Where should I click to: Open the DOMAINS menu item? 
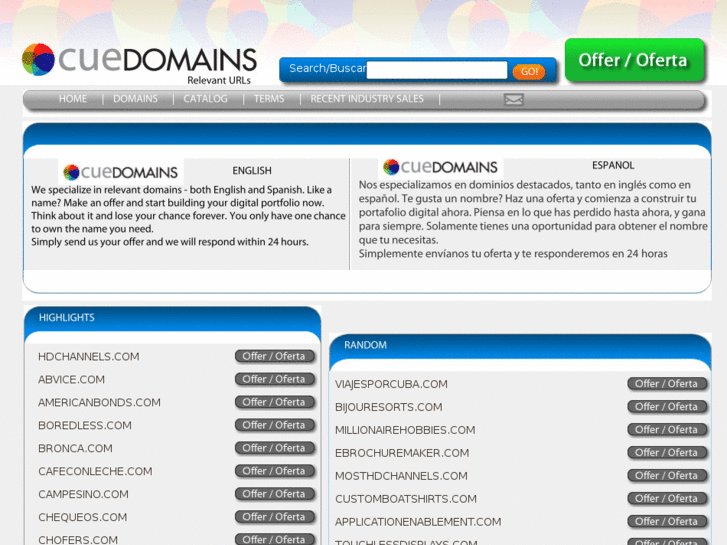tap(135, 99)
